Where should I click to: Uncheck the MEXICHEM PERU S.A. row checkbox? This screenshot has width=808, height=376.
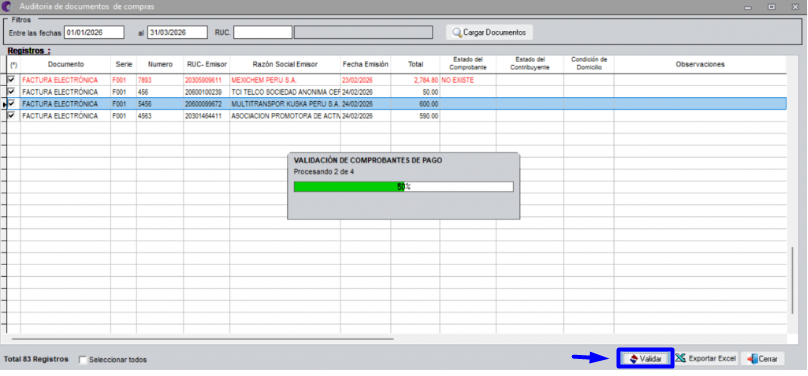(x=11, y=80)
